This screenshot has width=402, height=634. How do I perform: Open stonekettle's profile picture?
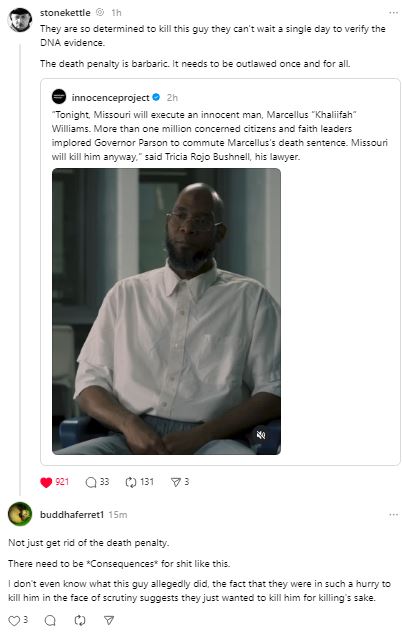(x=20, y=20)
